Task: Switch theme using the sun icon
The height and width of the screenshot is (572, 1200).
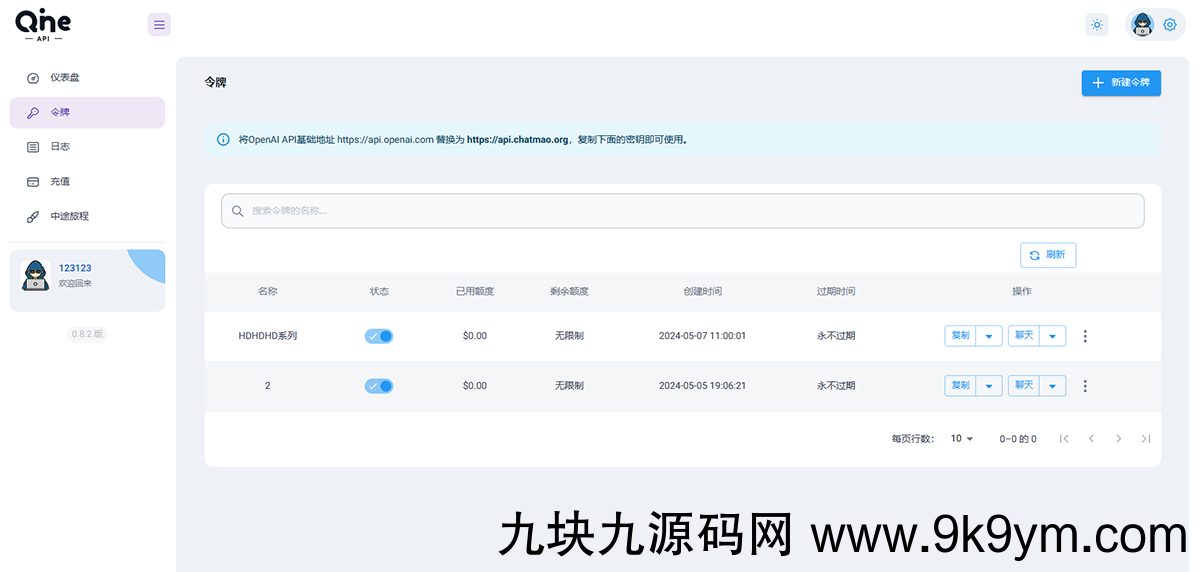Action: click(1097, 25)
